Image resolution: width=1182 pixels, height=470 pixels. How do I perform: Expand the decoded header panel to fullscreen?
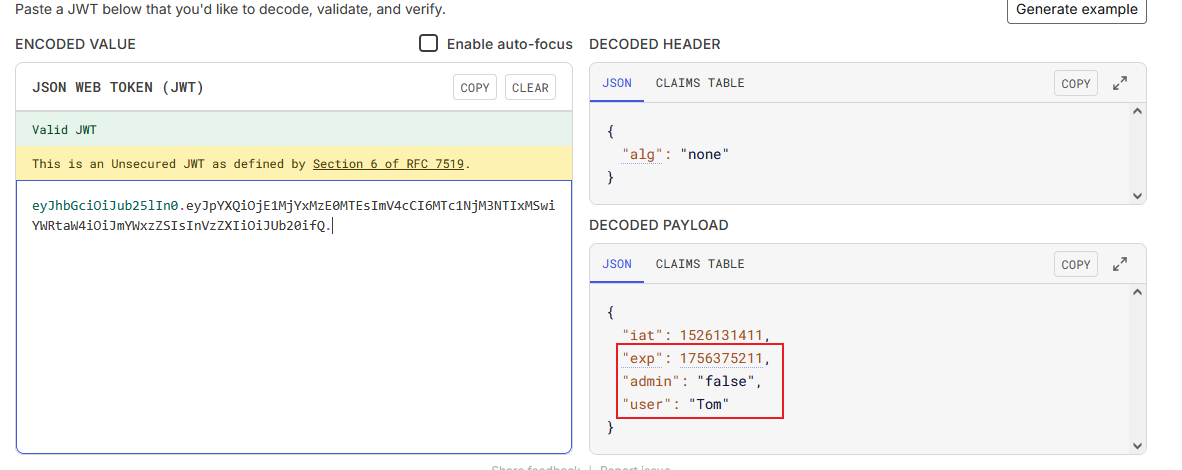[x=1120, y=84]
